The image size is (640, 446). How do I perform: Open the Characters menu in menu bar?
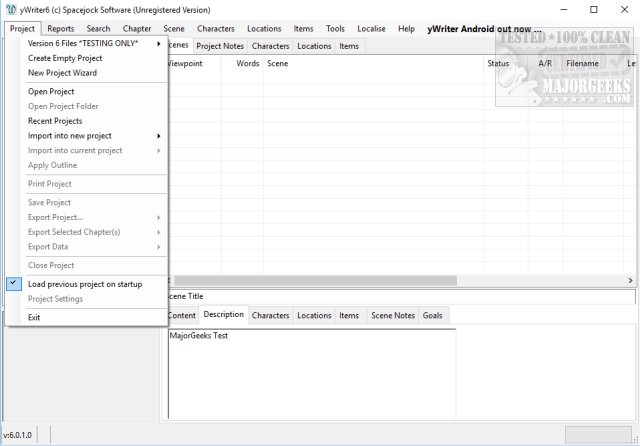(x=216, y=29)
